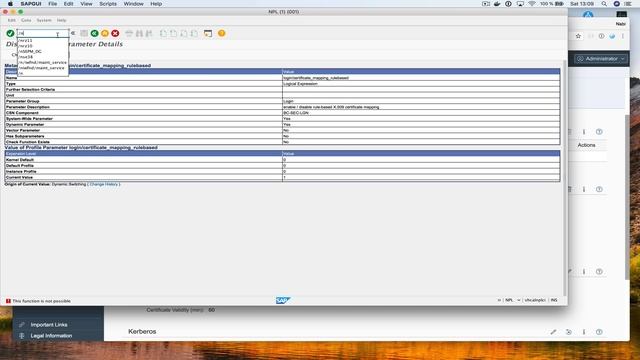Click the Dynamic Parameter row label
This screenshot has height=360, width=640.
coord(25,124)
